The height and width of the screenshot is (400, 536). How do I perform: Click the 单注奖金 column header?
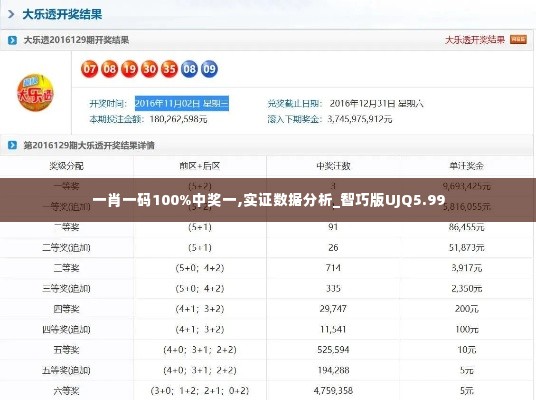coord(467,166)
